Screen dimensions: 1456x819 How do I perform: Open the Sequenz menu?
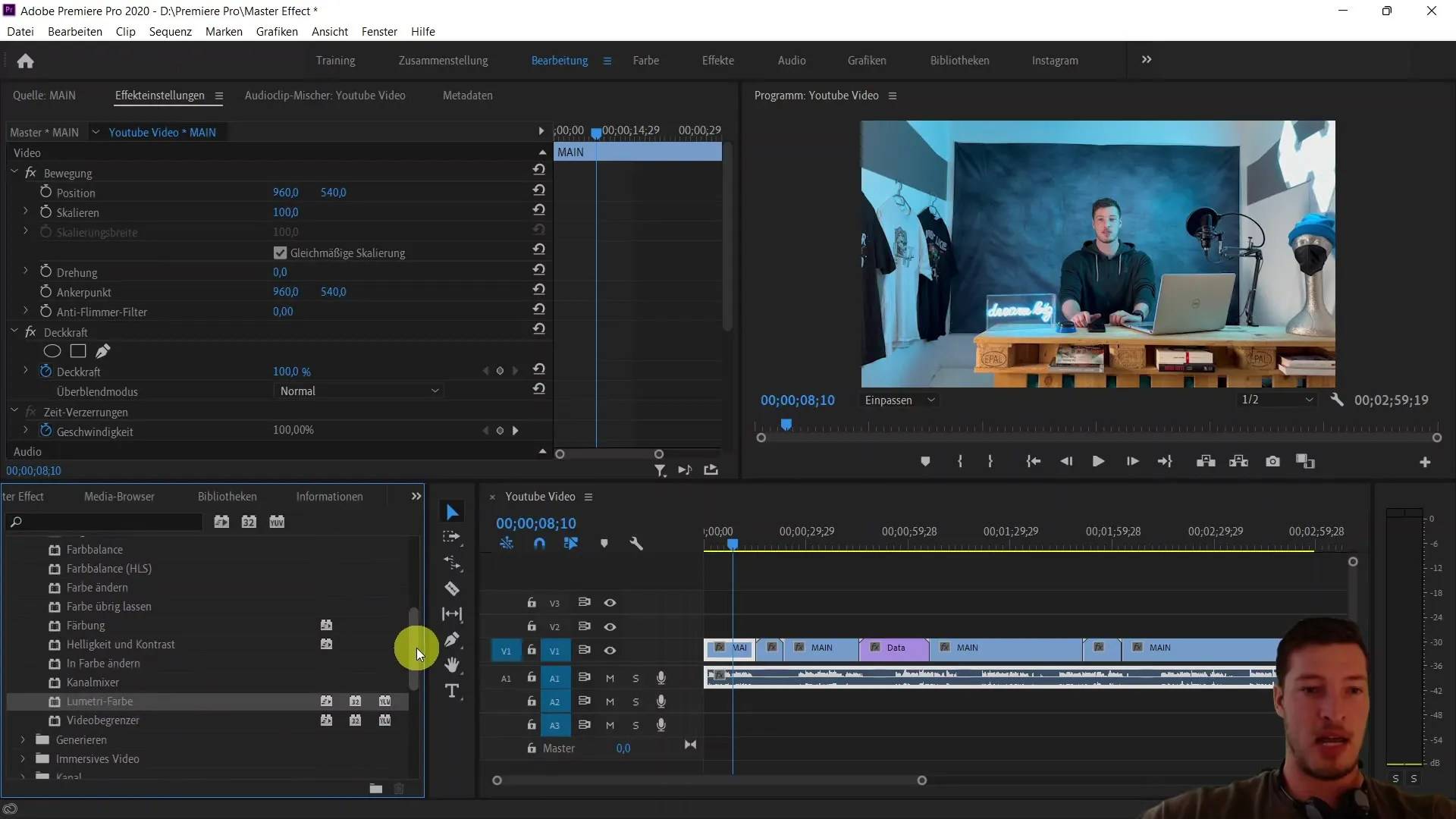coord(171,32)
